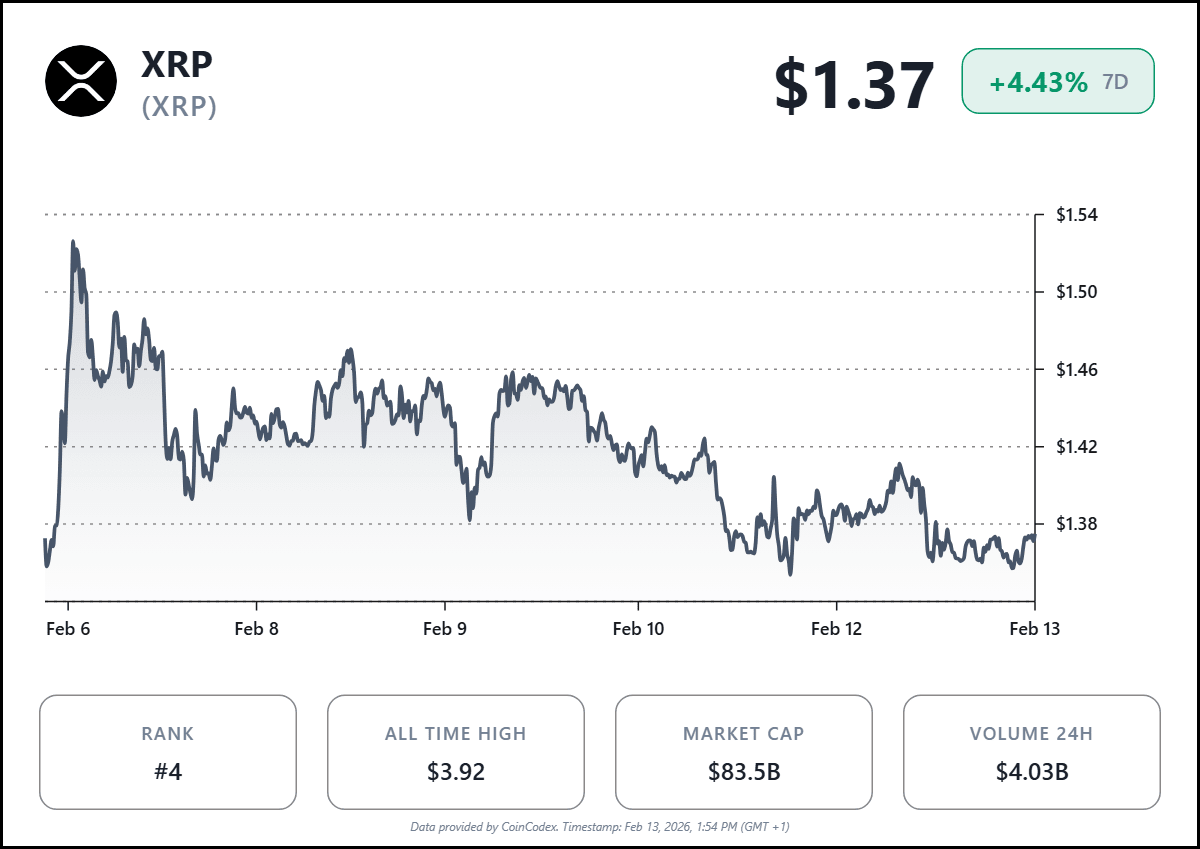Click the XRP logo icon

[x=81, y=82]
